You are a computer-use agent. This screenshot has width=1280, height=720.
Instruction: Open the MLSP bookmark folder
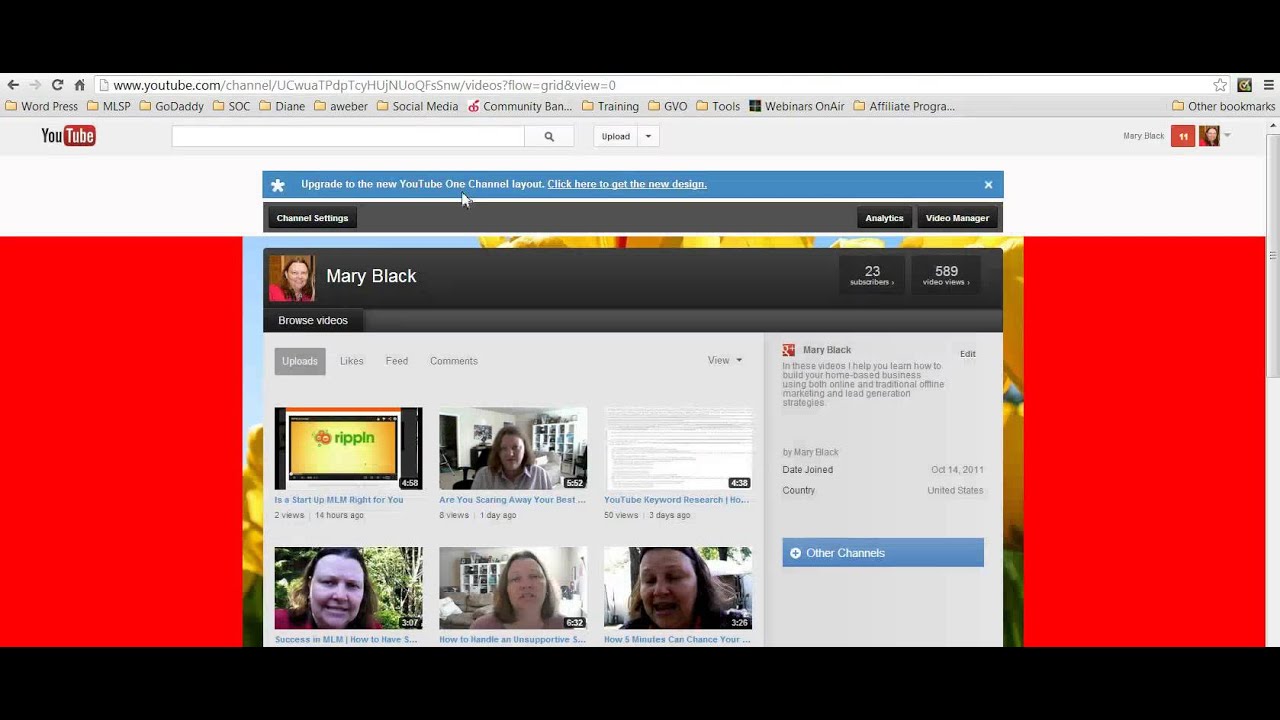coord(109,106)
